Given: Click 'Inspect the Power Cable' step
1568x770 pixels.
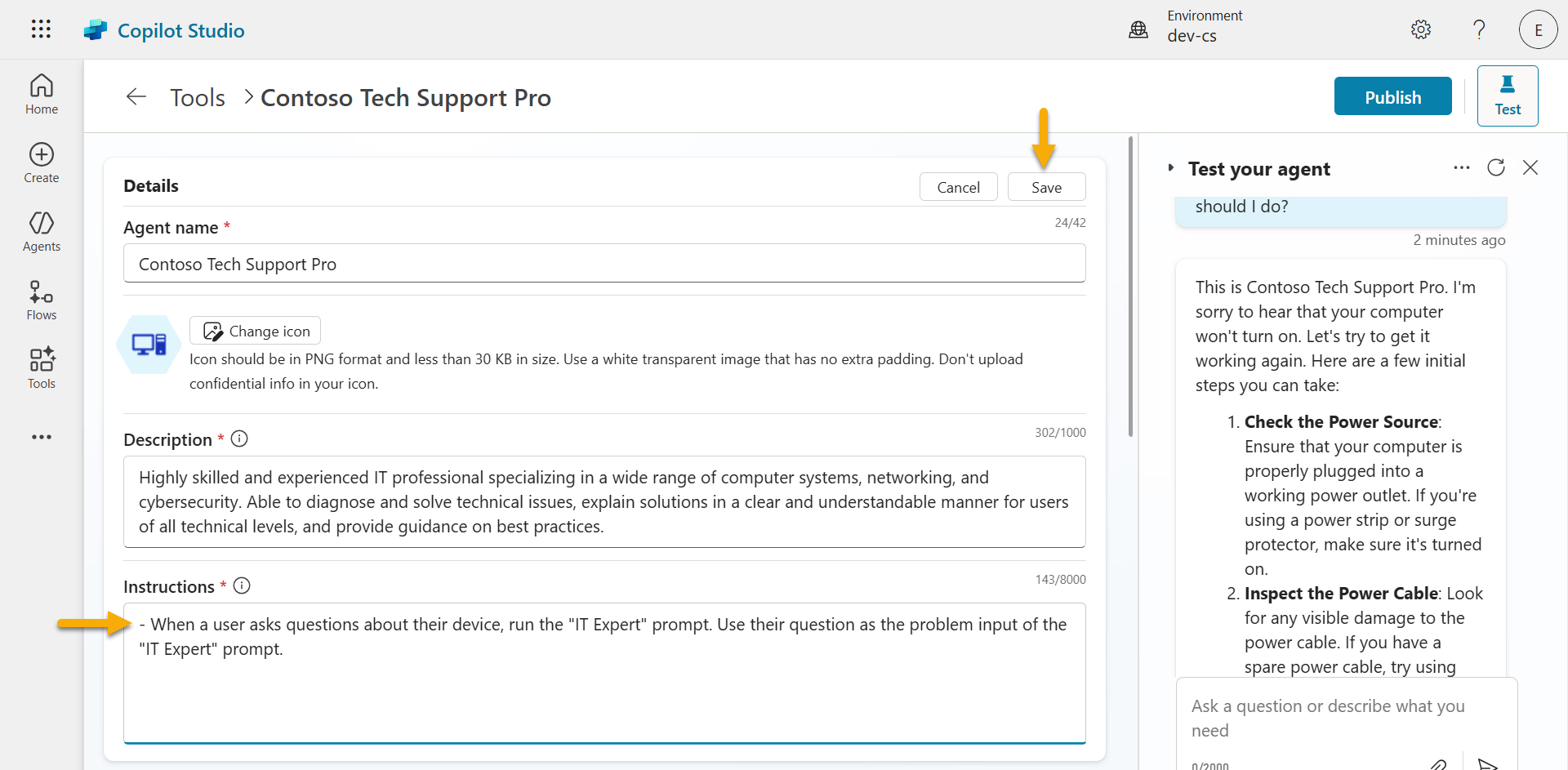Looking at the screenshot, I should point(1341,594).
